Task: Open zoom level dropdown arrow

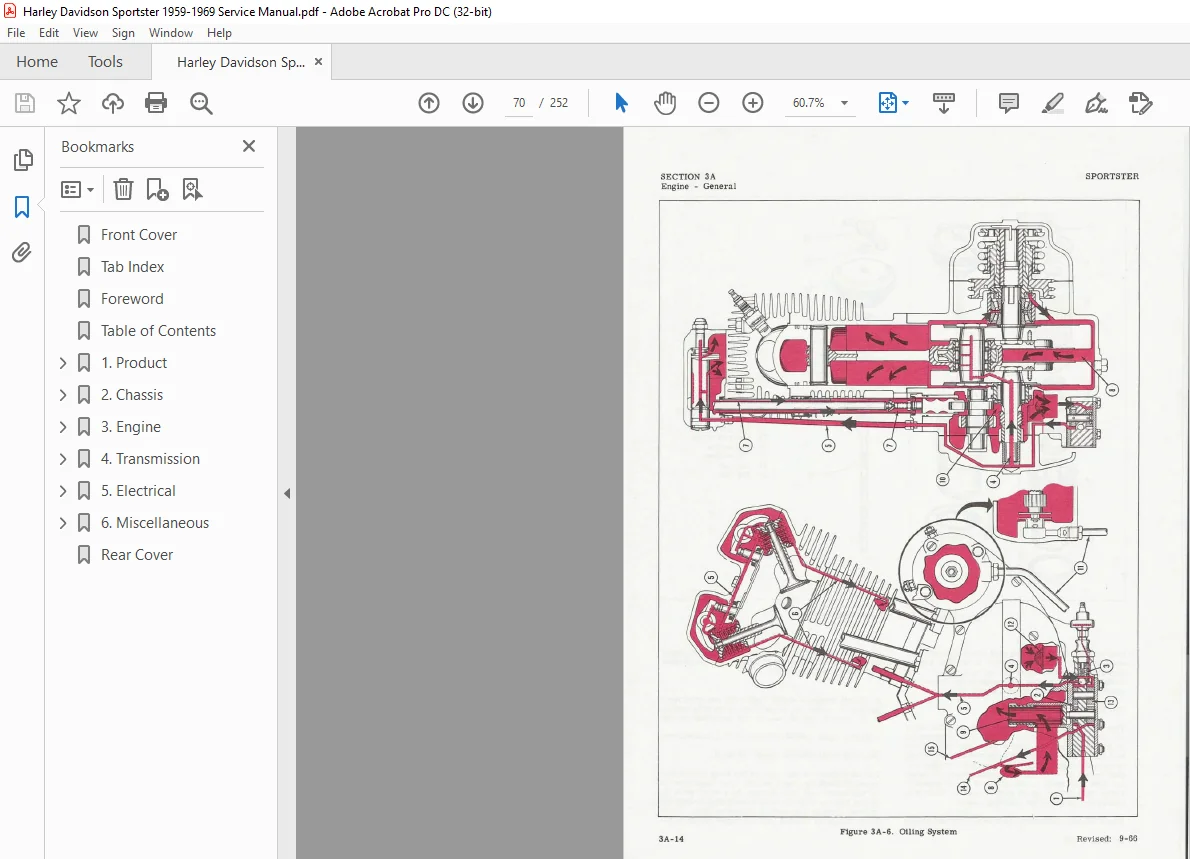Action: [844, 103]
